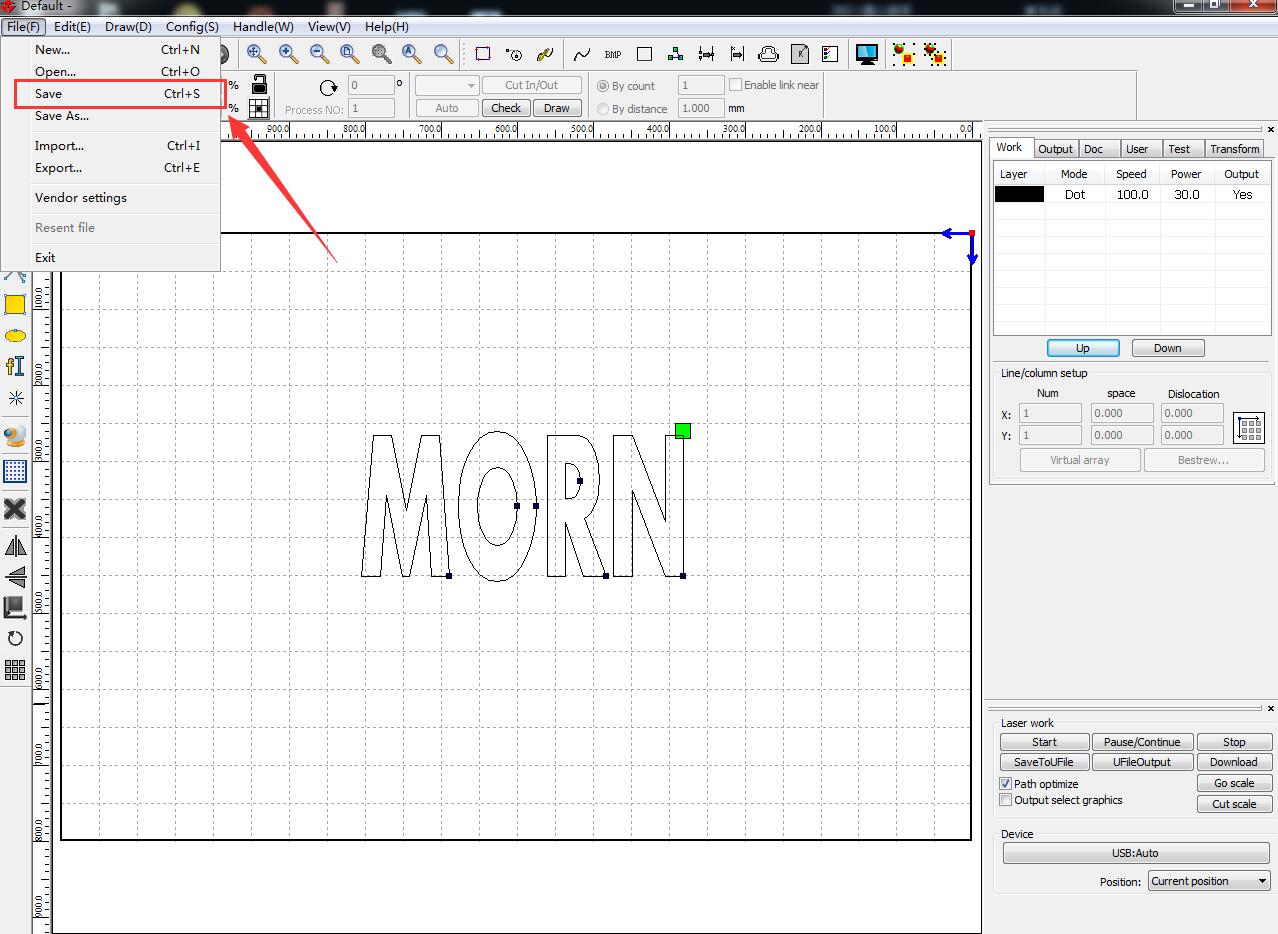Viewport: 1278px width, 934px height.
Task: Click the rotation angle input field
Action: (x=371, y=85)
